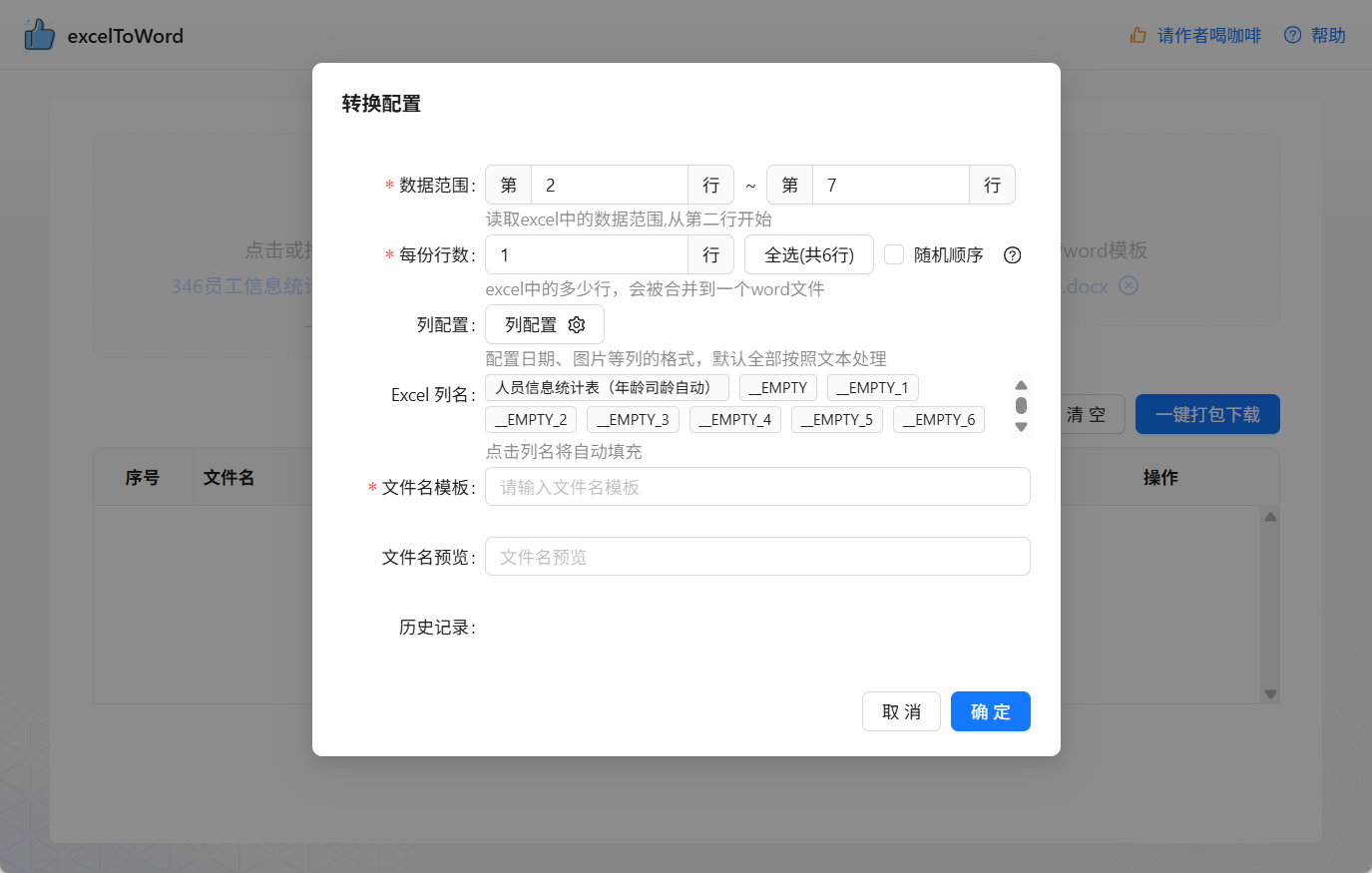This screenshot has width=1372, height=873.
Task: Click the start row number field
Action: tap(609, 186)
